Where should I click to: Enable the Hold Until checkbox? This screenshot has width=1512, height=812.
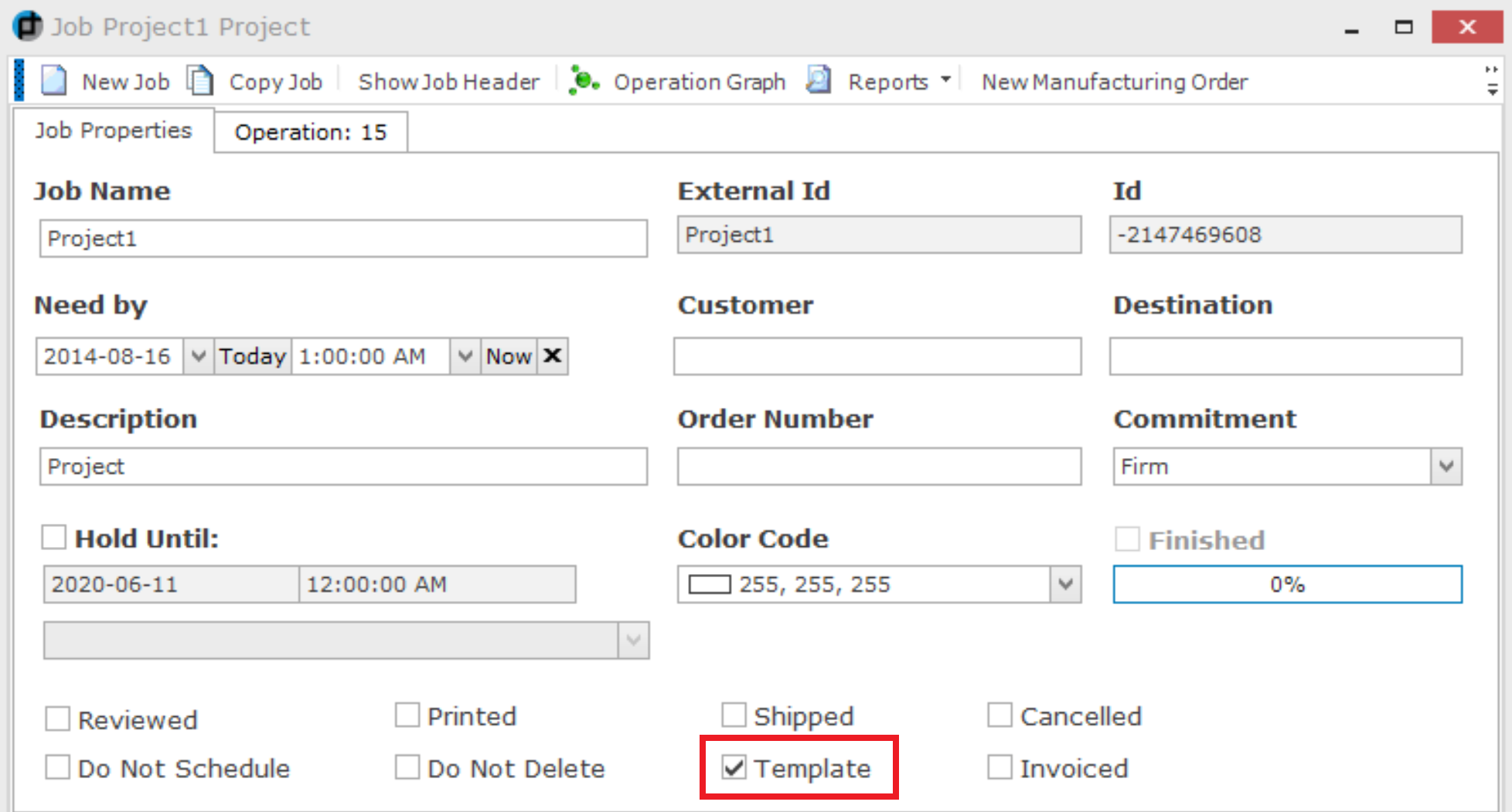[54, 537]
